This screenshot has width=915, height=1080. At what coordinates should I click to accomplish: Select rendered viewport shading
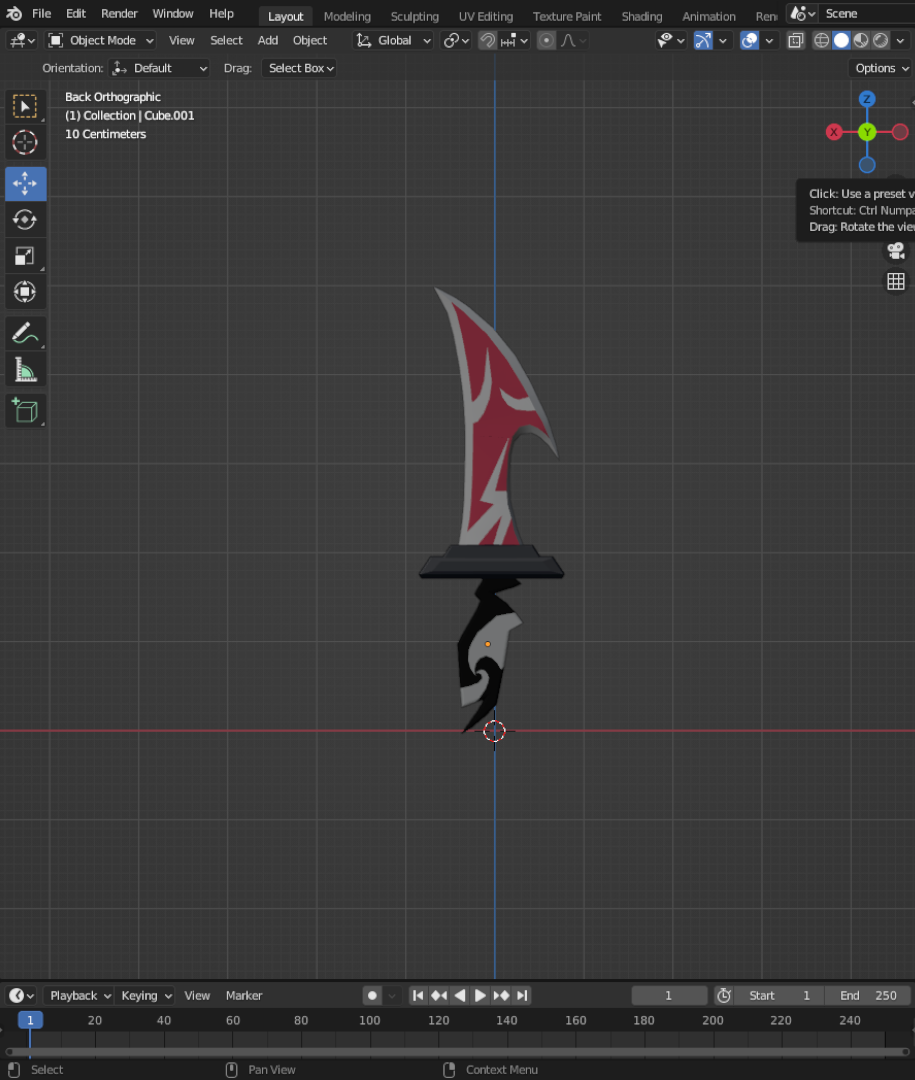[x=881, y=41]
